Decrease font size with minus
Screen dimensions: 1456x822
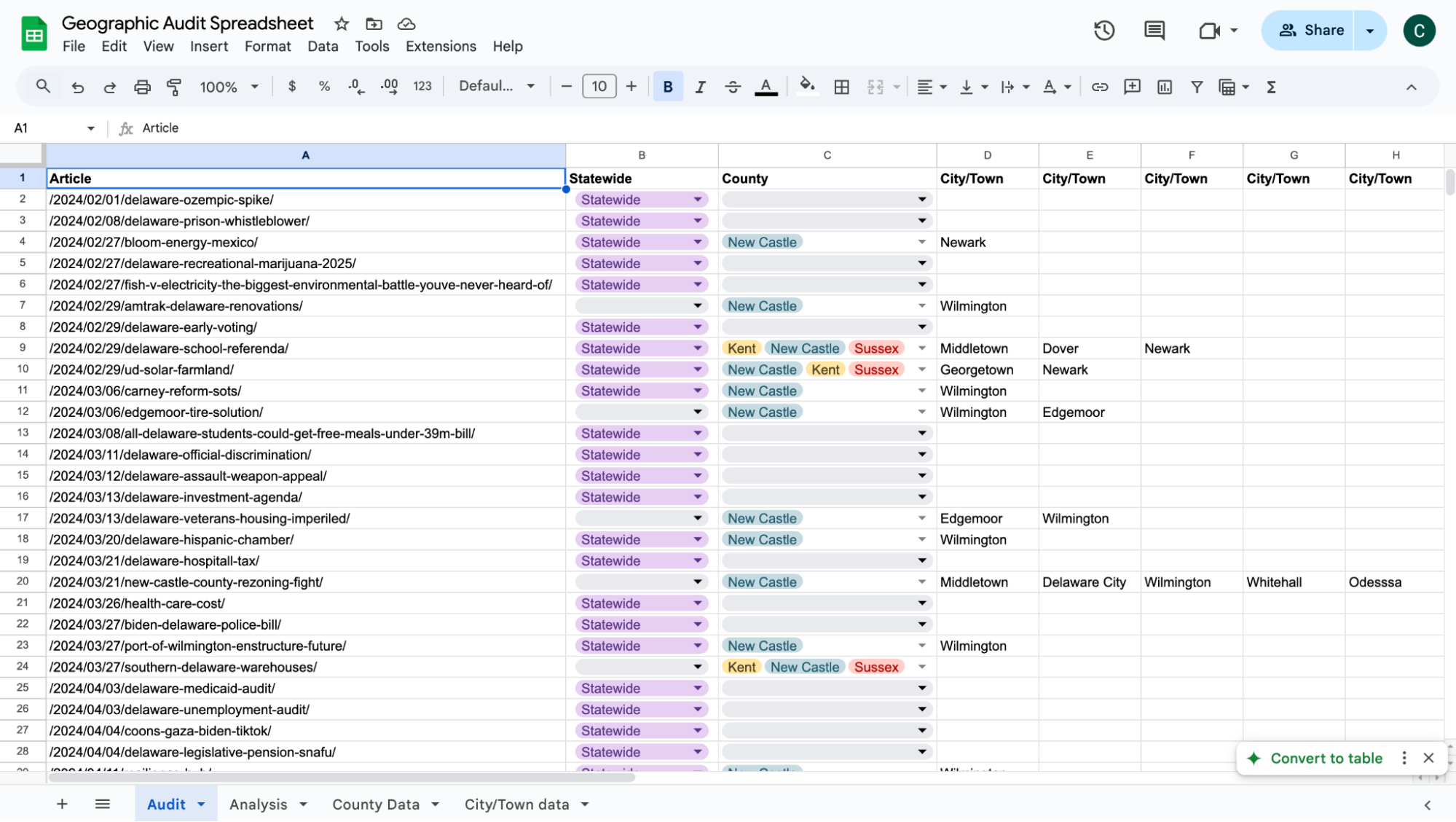click(x=566, y=87)
